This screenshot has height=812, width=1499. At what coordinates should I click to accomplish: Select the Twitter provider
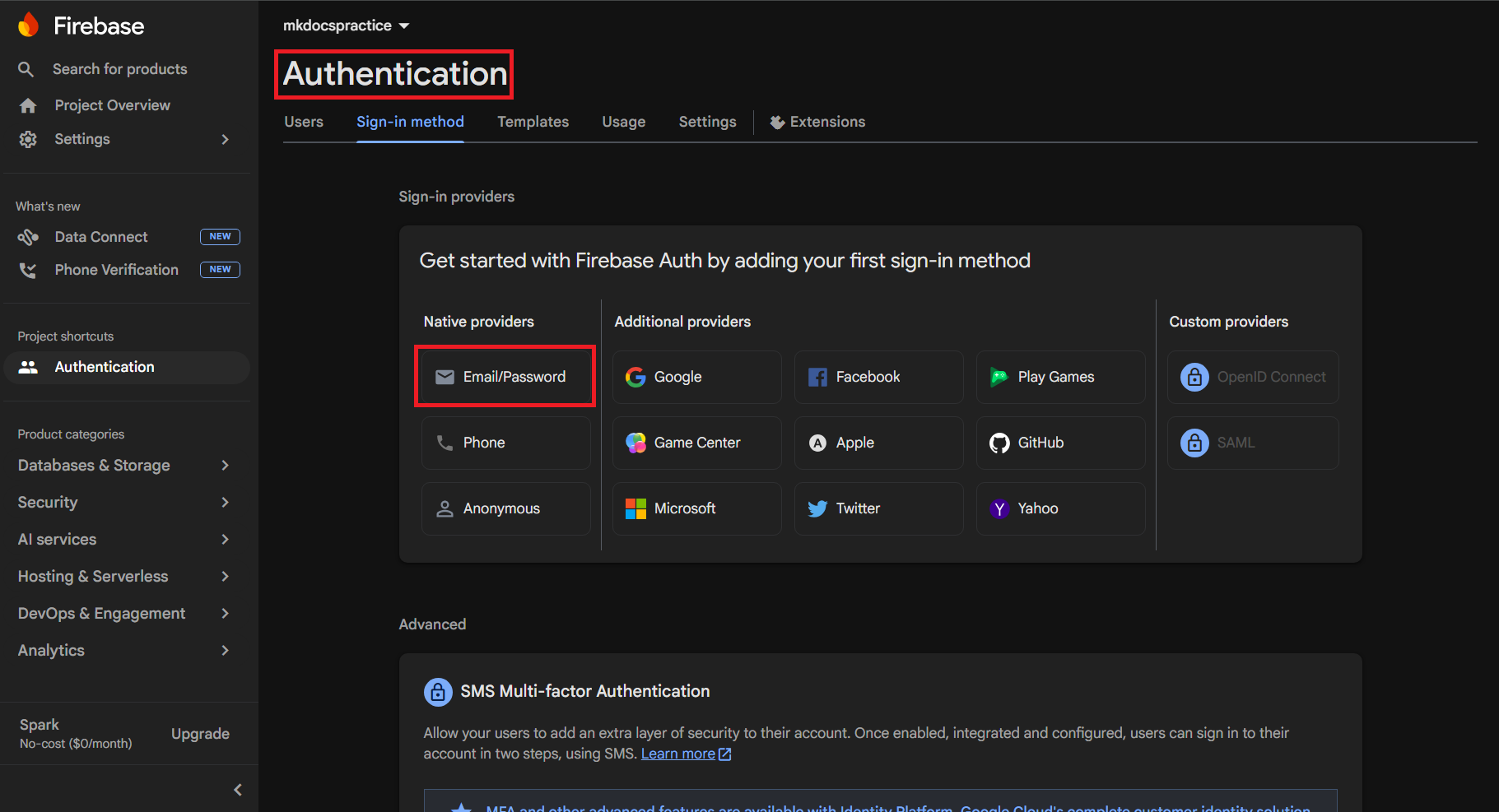(x=878, y=508)
